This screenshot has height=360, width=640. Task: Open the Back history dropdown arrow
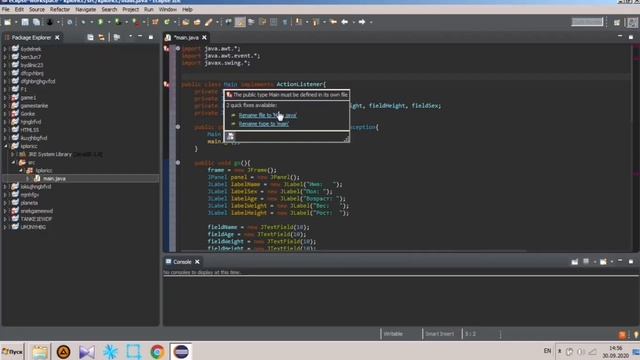(353, 22)
